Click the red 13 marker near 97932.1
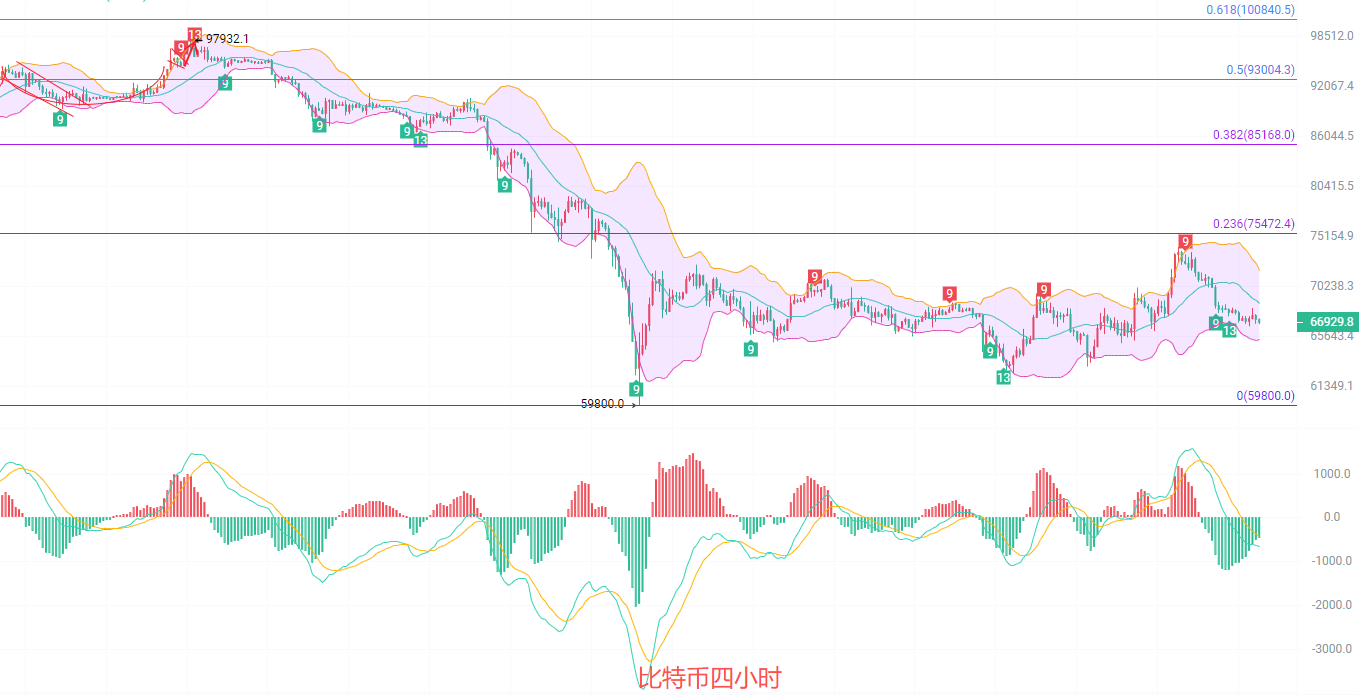This screenshot has width=1359, height=697. tap(194, 35)
